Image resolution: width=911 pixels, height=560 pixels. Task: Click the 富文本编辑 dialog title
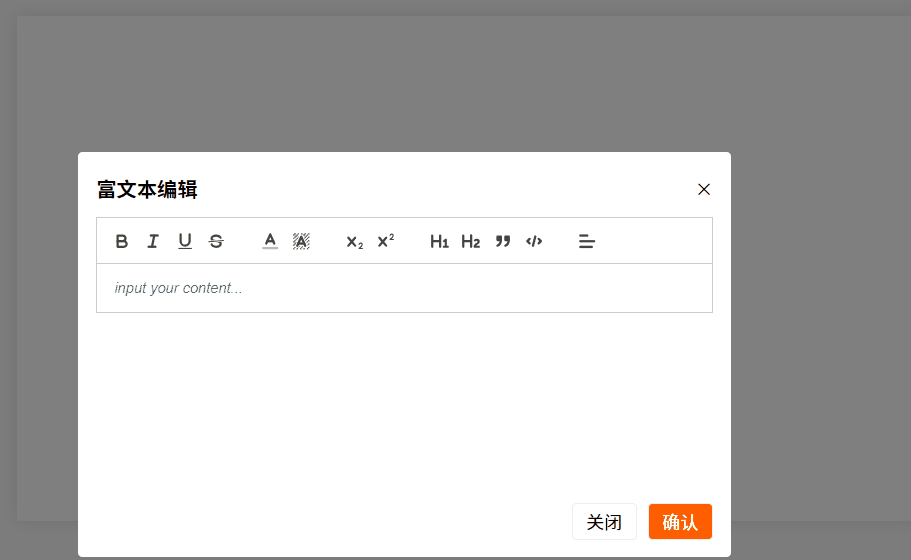click(148, 189)
